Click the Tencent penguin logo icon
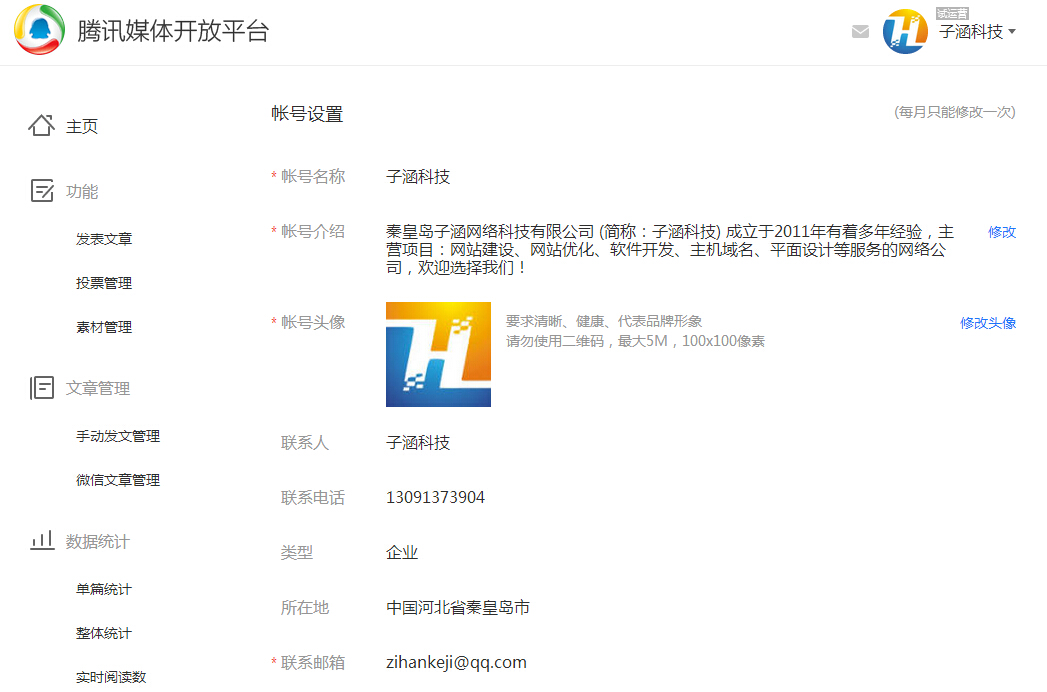 tap(40, 30)
